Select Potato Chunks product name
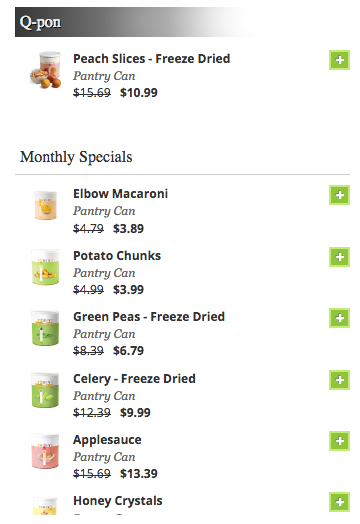The width and height of the screenshot is (360, 524). 117,256
